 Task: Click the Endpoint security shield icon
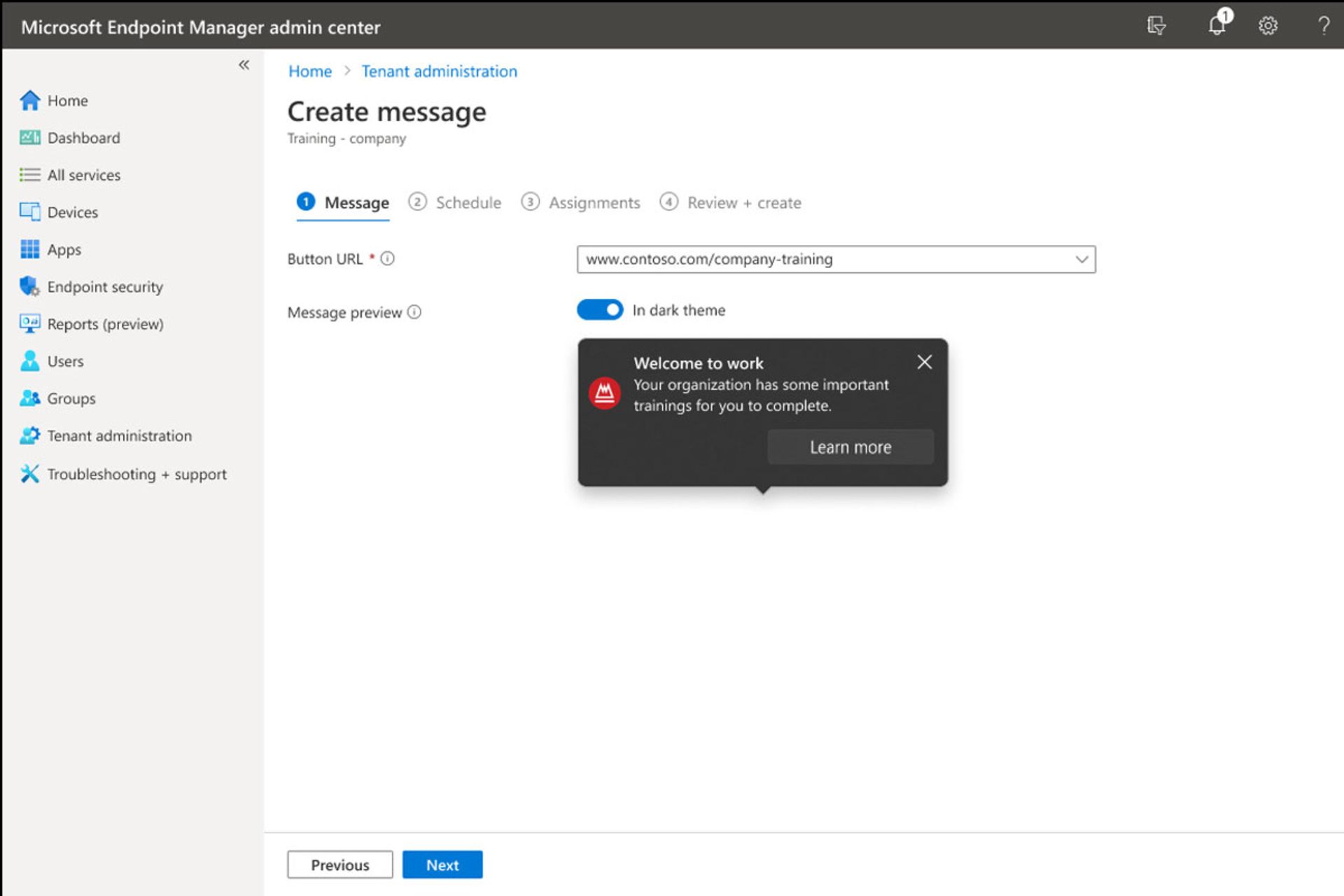[x=29, y=286]
